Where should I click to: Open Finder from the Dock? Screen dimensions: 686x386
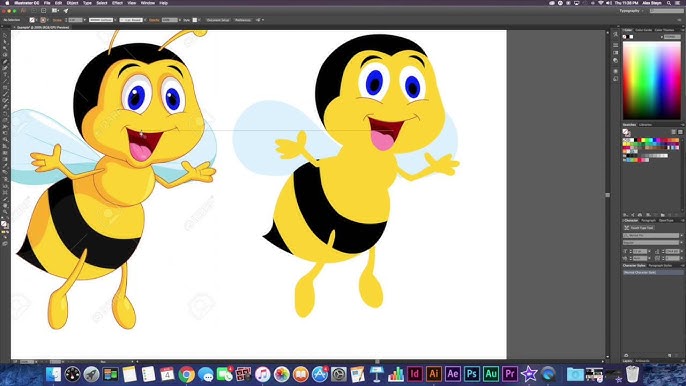tap(53, 375)
